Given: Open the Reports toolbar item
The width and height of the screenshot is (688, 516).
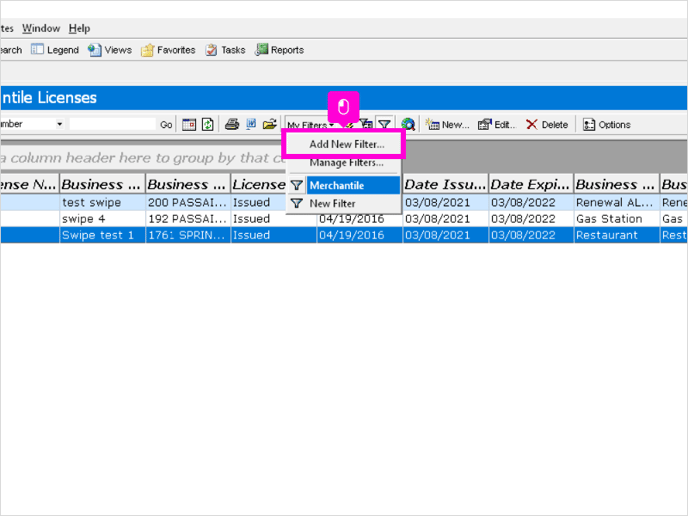Looking at the screenshot, I should click(280, 50).
